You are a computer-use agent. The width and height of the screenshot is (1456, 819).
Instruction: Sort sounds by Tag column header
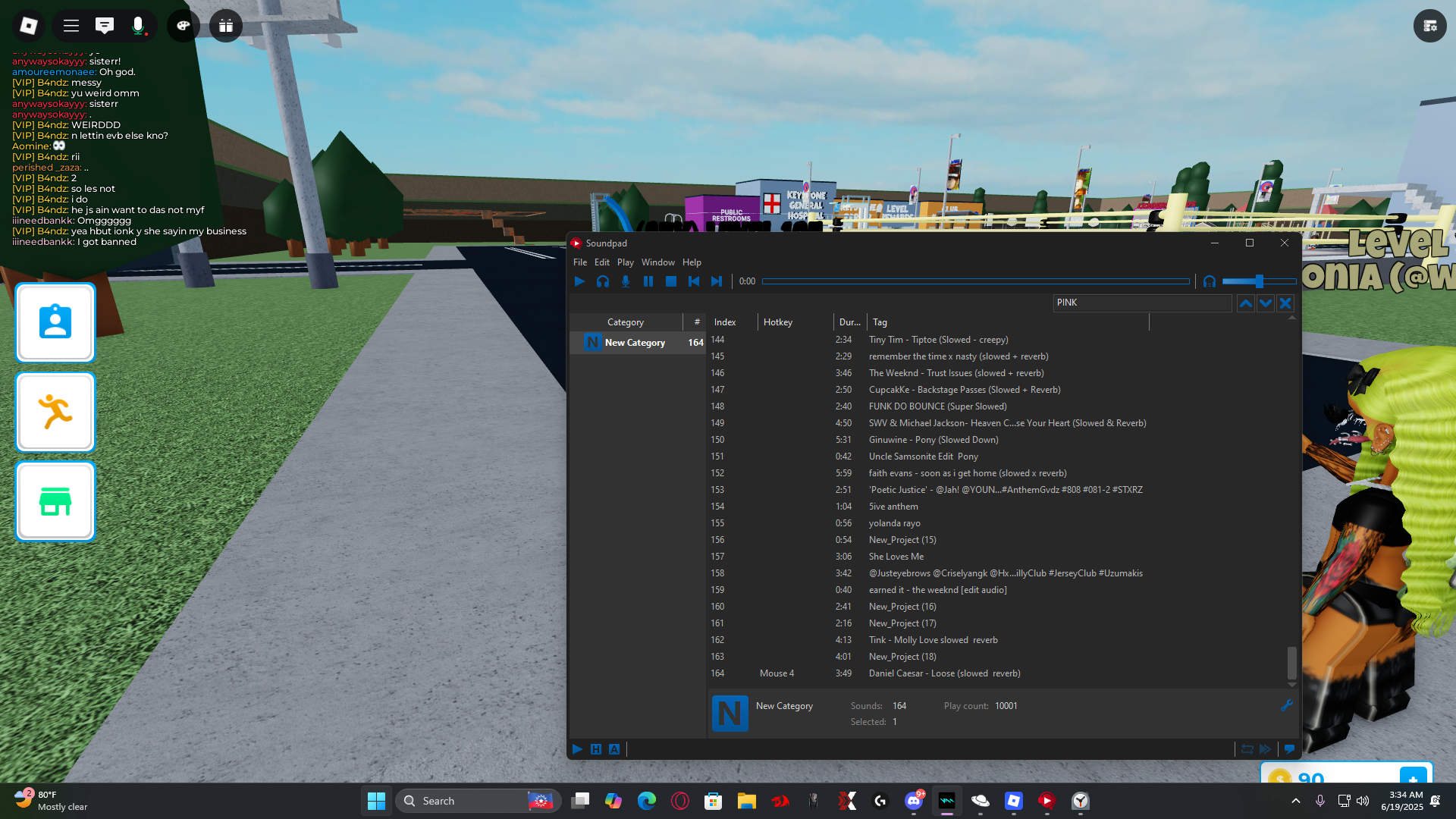coord(880,322)
